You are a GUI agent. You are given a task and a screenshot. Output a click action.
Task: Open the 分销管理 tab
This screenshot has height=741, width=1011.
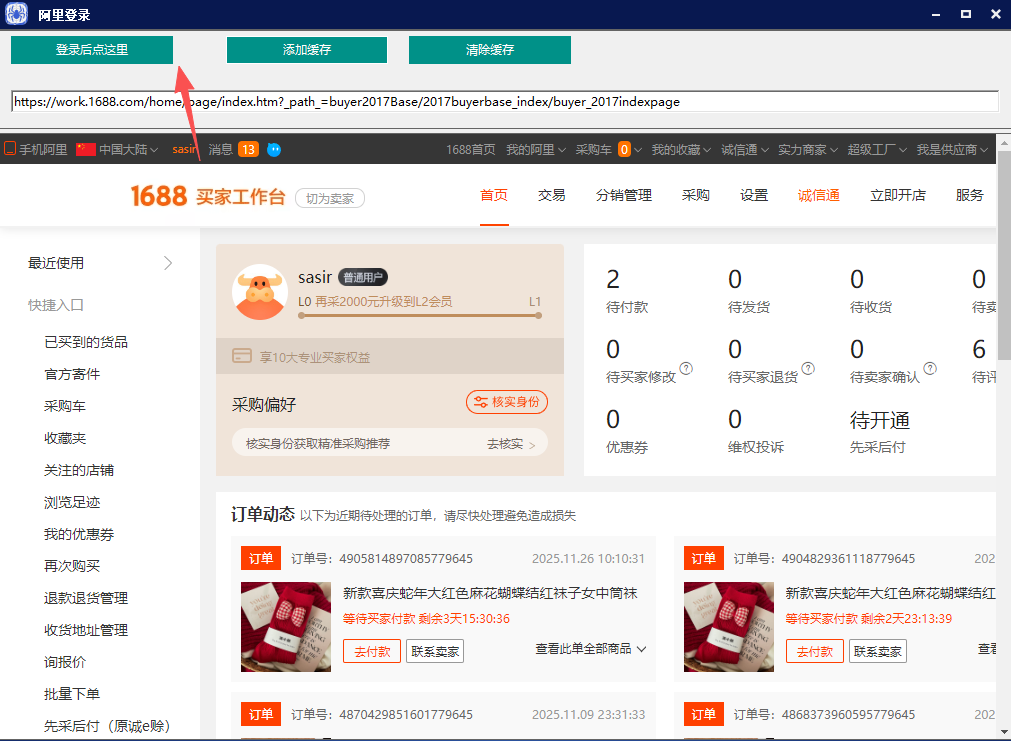coord(625,195)
